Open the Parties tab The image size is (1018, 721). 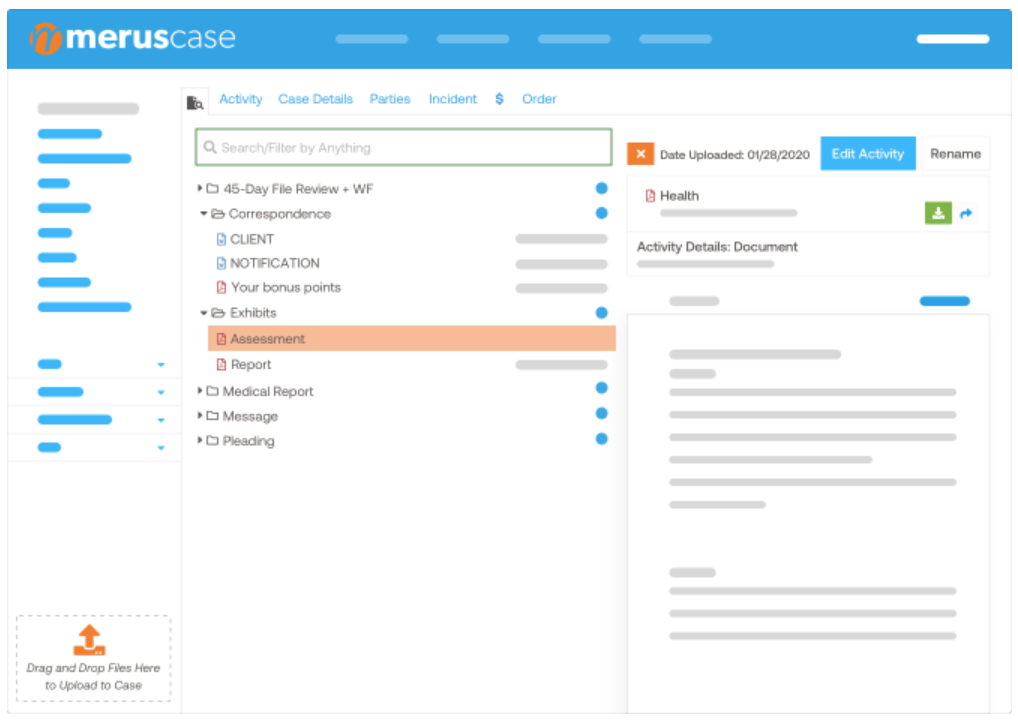[390, 99]
